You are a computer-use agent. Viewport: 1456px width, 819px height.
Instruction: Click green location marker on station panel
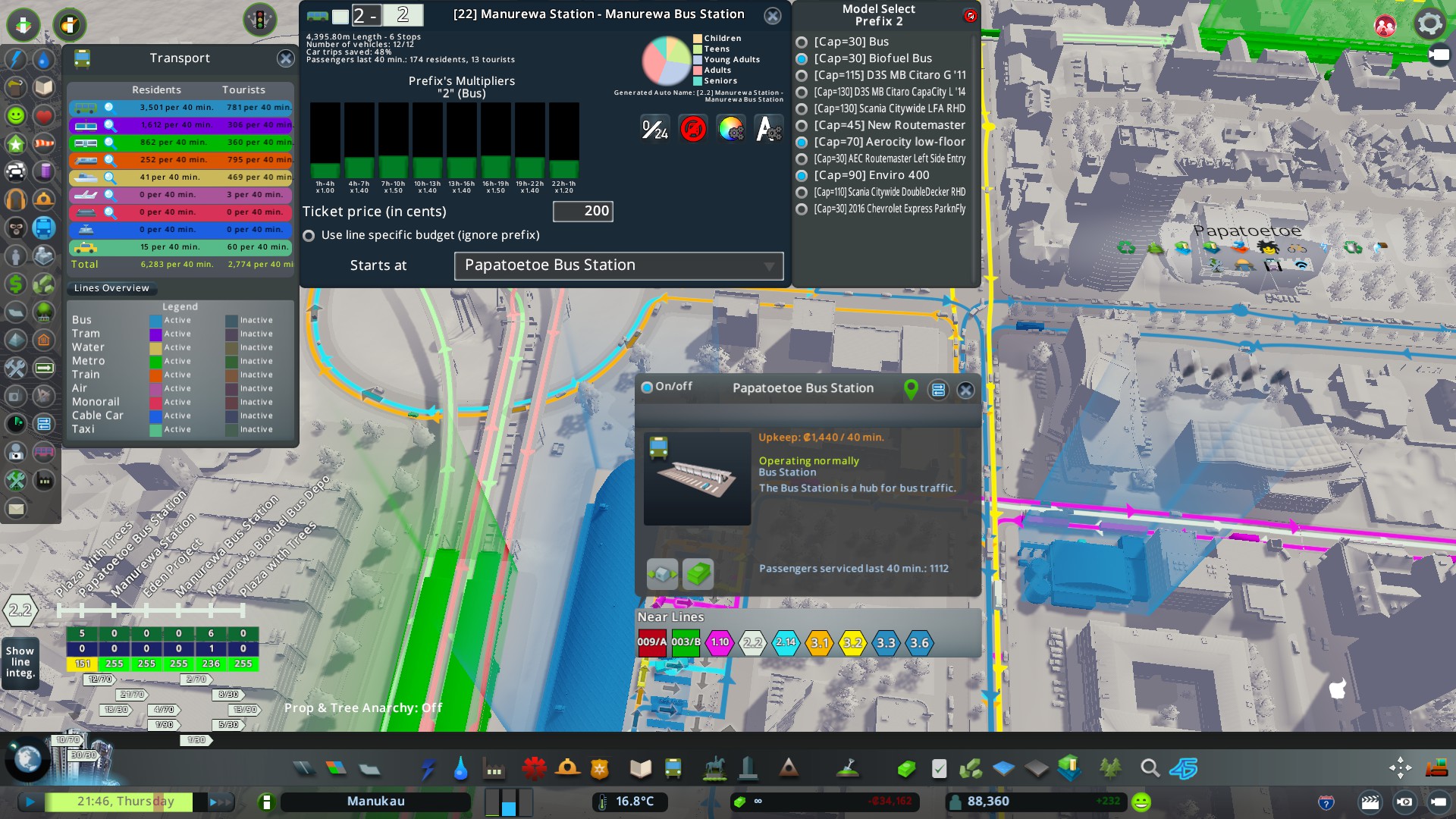(911, 389)
